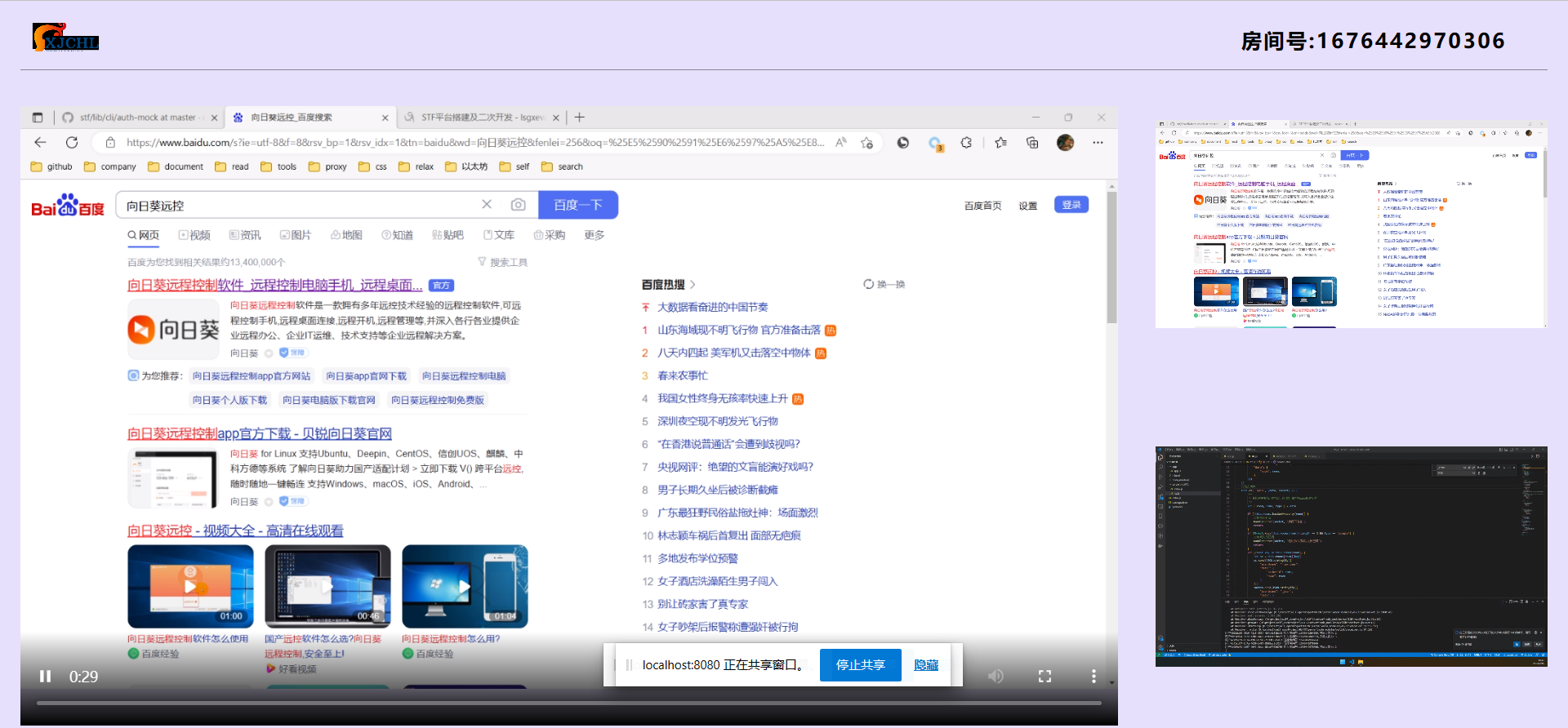1568x728 pixels.
Task: Open the browser profile avatar
Action: point(1065,142)
